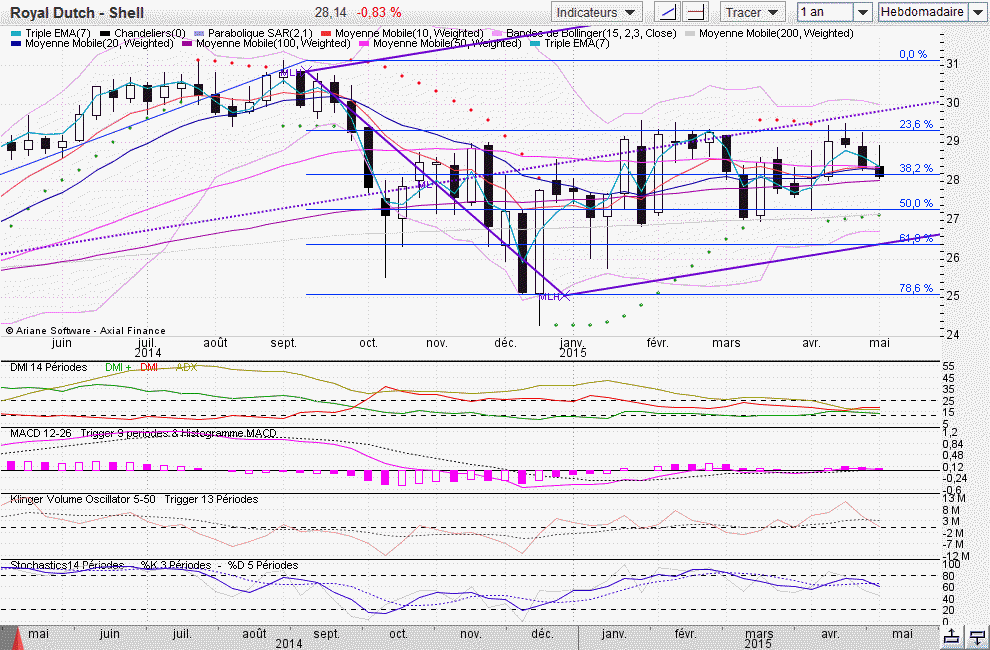Image resolution: width=990 pixels, height=650 pixels.
Task: Click the 1 an period field
Action: tap(826, 12)
